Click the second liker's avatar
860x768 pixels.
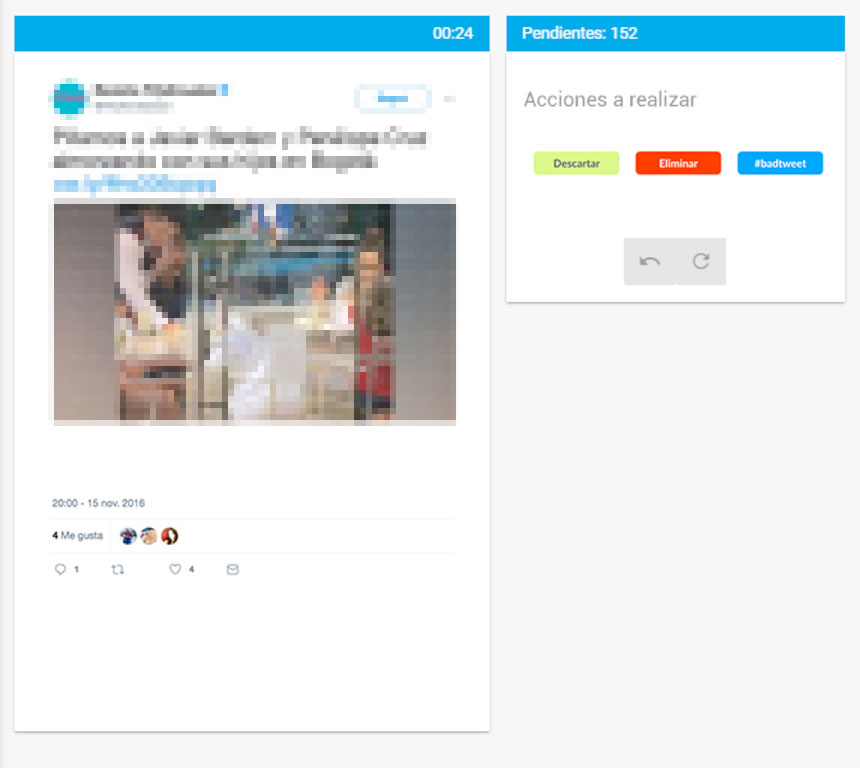click(x=149, y=536)
